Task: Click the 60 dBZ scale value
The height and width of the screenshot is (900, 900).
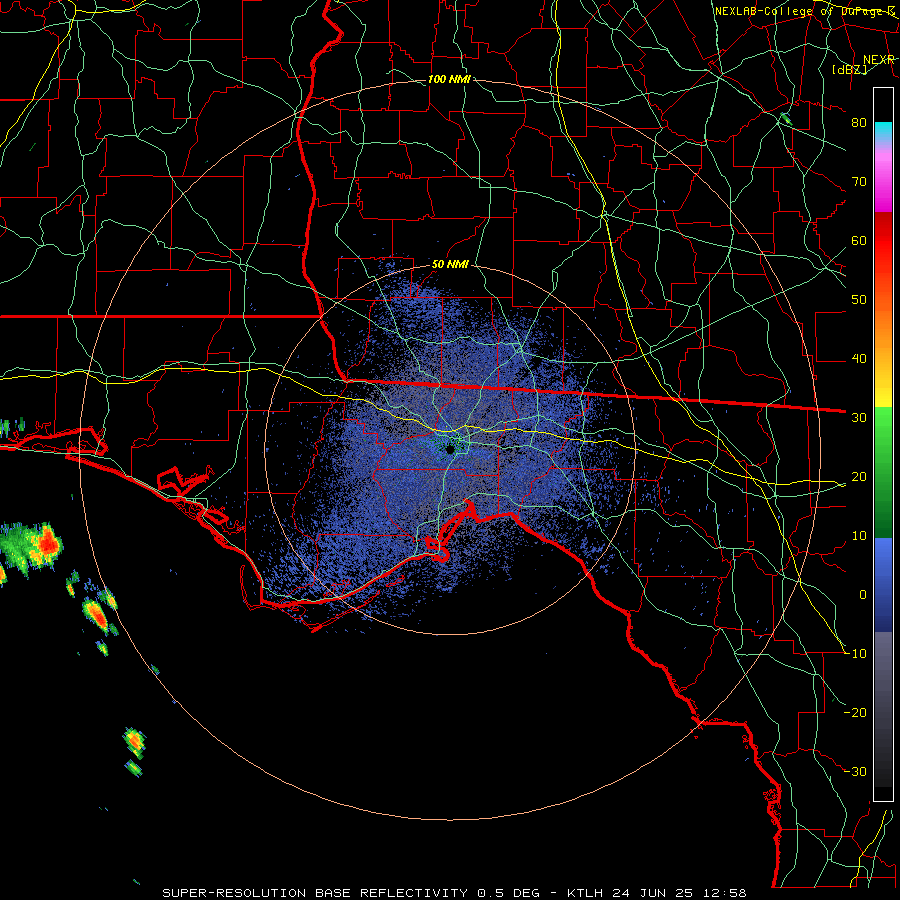Action: tap(859, 241)
